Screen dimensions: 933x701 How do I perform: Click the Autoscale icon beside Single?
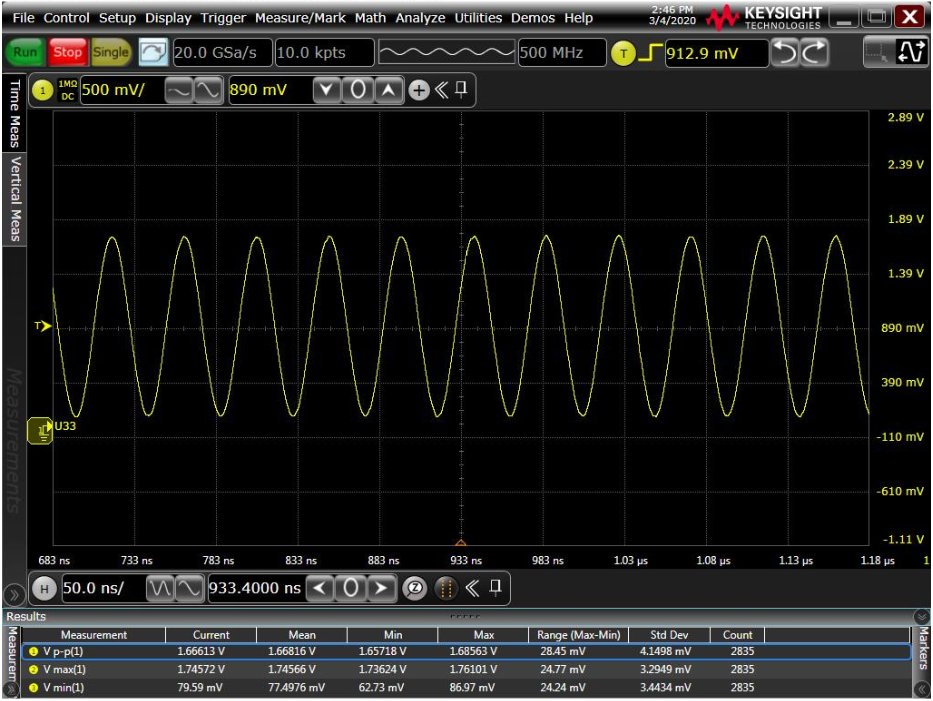[x=153, y=52]
